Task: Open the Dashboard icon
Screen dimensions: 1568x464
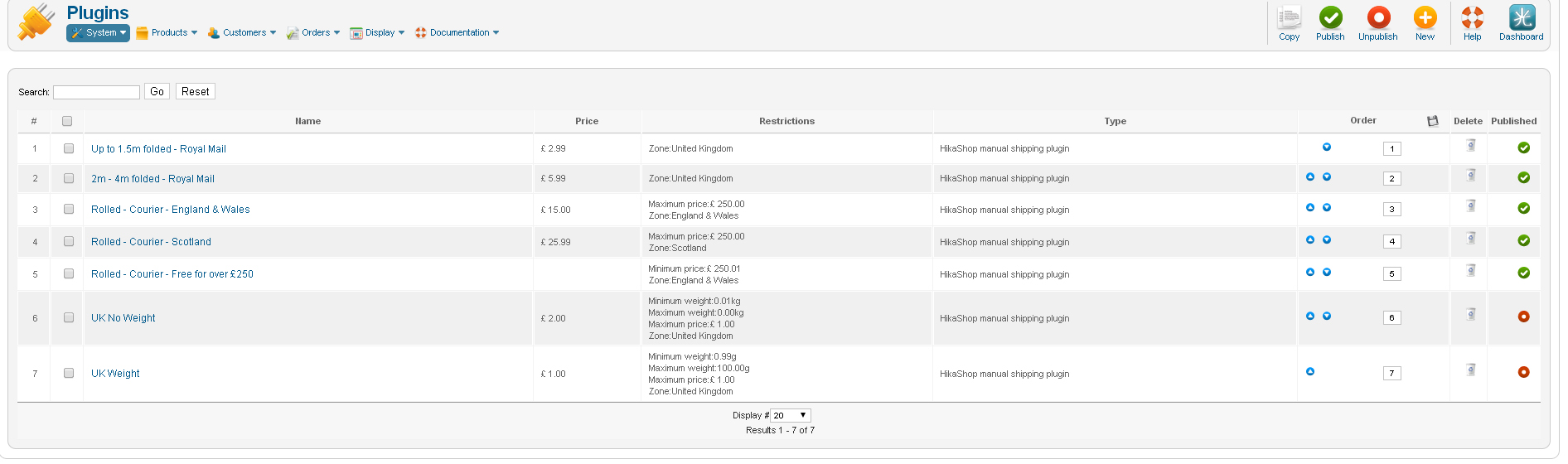Action: 1521,18
